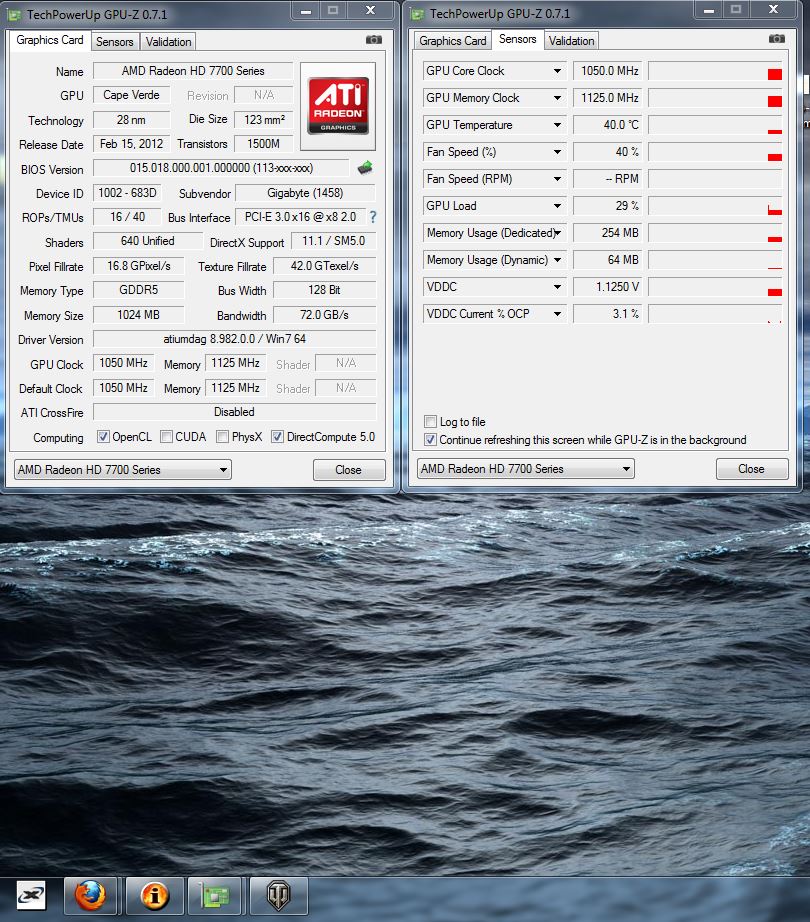Select Sensors tab in right window
810x922 pixels.
[x=518, y=39]
